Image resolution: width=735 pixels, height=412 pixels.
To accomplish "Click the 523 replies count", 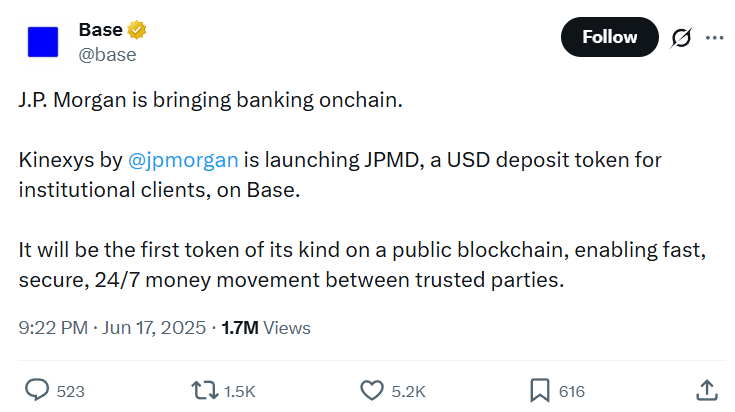I will click(x=70, y=391).
